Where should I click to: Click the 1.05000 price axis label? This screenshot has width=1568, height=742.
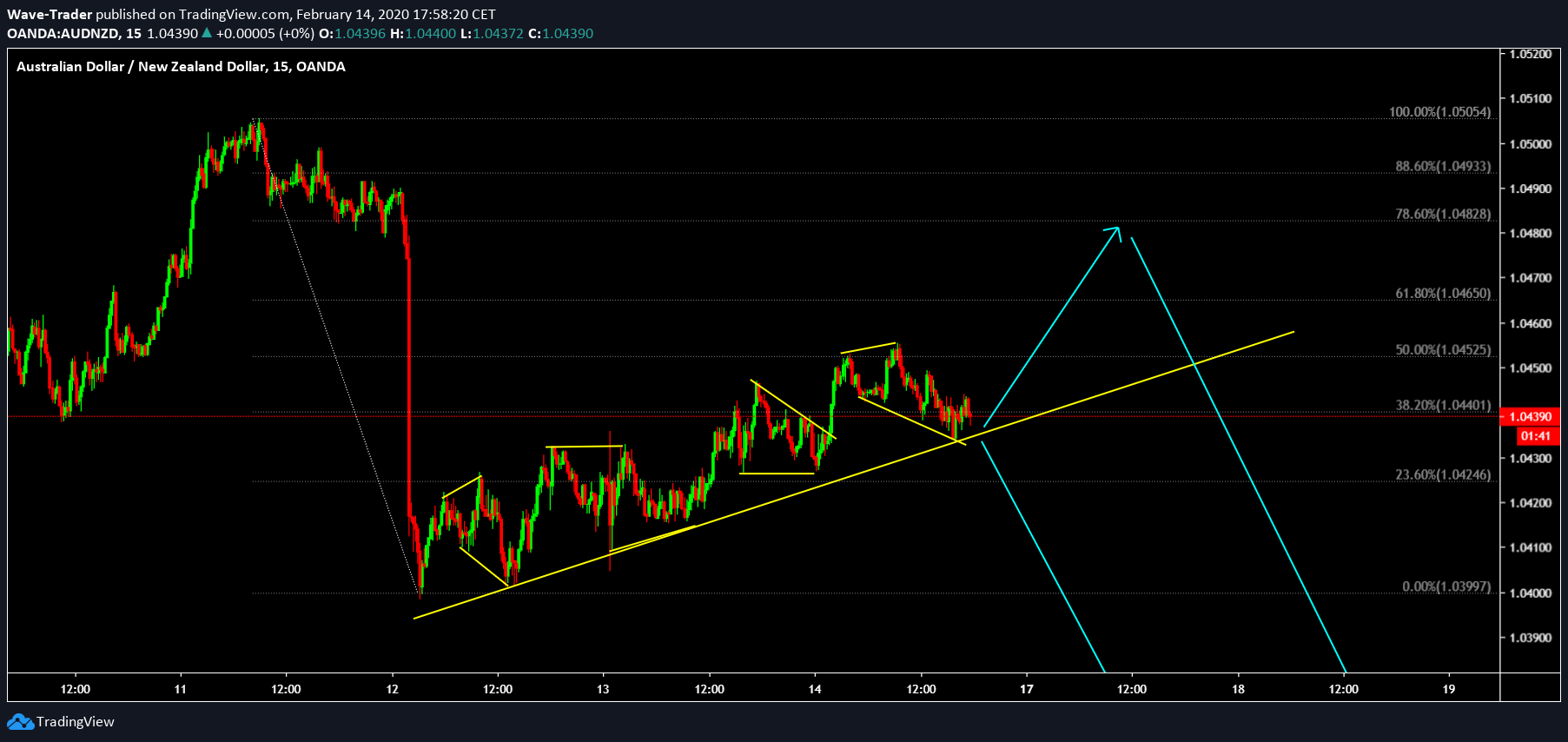tap(1530, 144)
